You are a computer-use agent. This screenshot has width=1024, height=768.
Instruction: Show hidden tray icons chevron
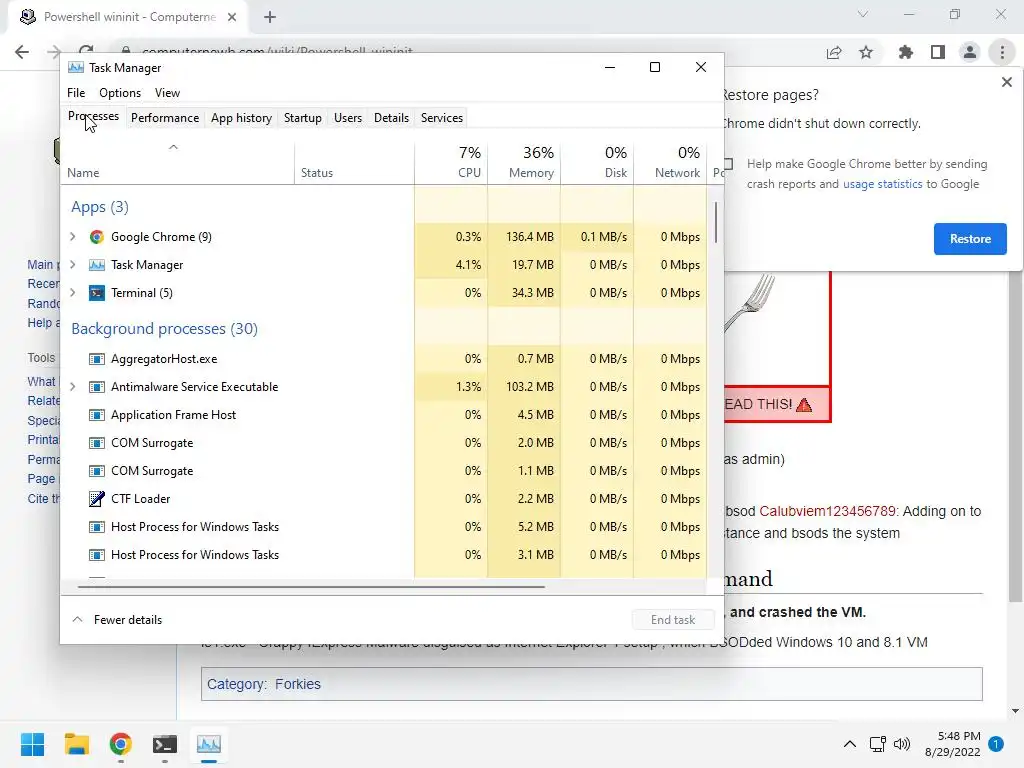click(x=850, y=744)
